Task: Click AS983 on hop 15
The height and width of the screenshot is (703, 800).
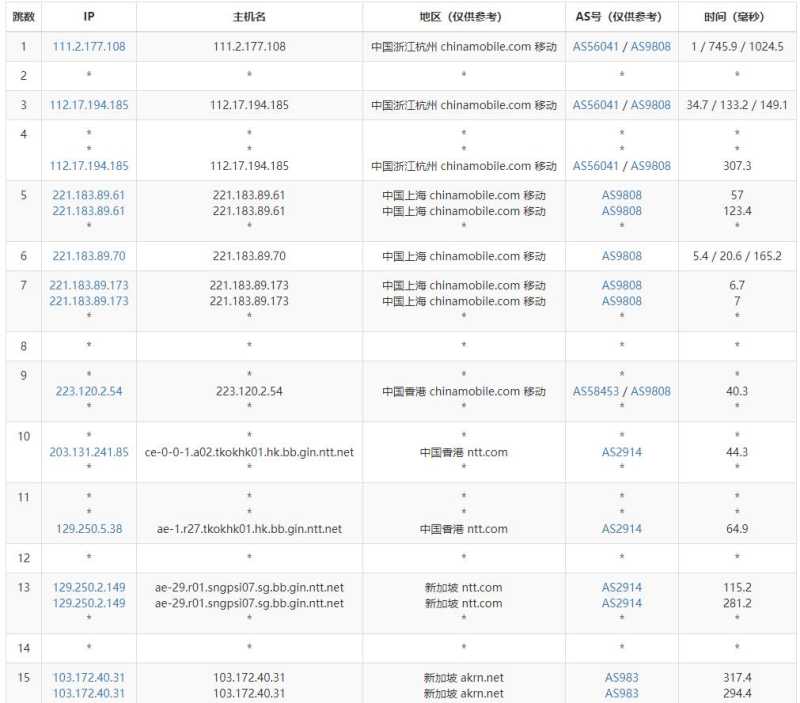Action: point(621,677)
